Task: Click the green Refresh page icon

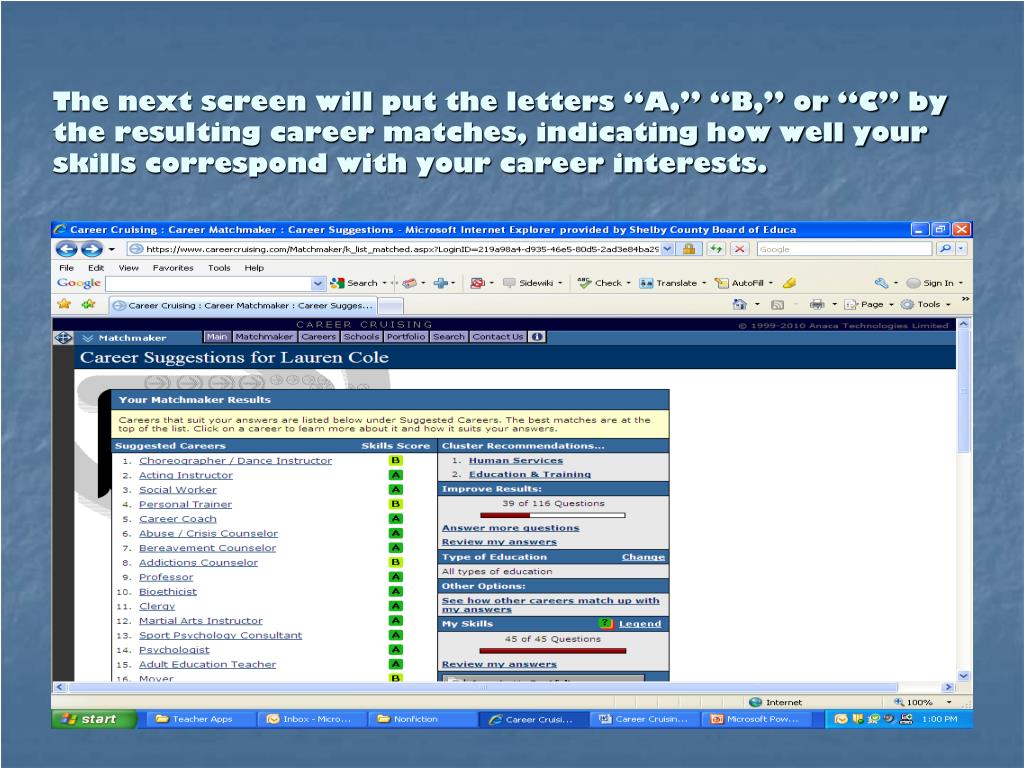Action: pos(717,249)
